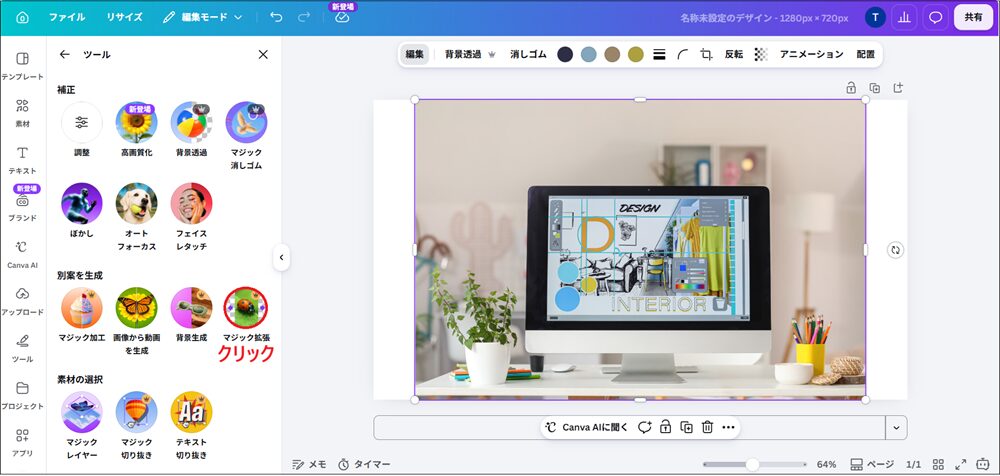Open the comments speech bubble icon
The image size is (1000, 476).
[935, 17]
